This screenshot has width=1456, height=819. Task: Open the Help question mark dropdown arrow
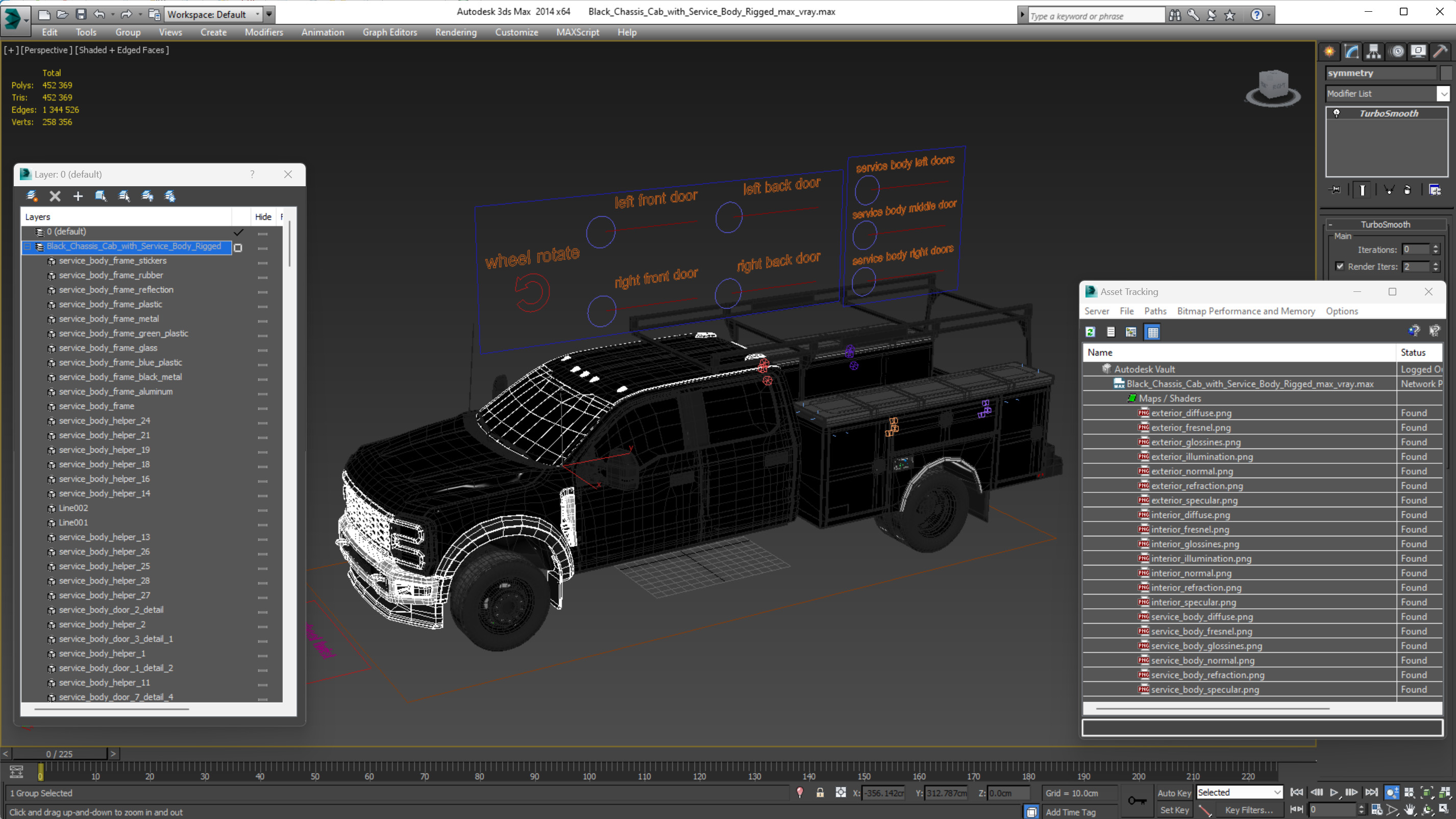(1269, 15)
